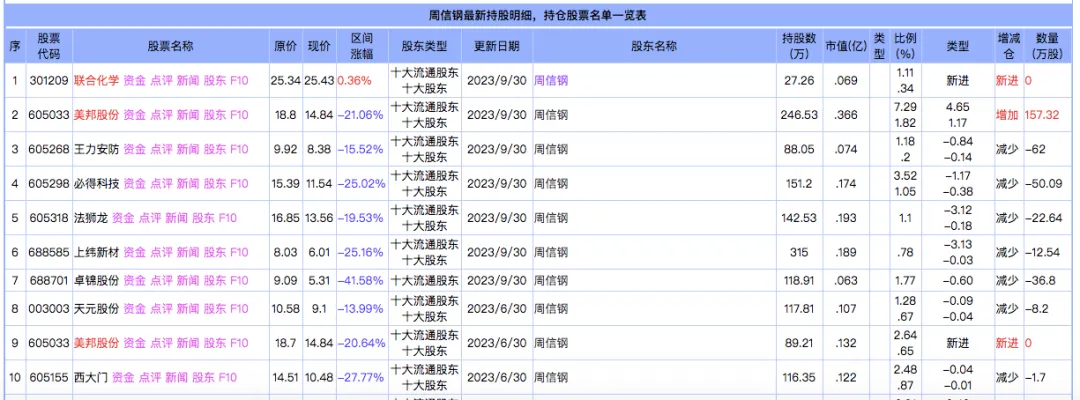1080x400 pixels.
Task: Open 新闻 link in the 王力安防 row
Action: 188,149
